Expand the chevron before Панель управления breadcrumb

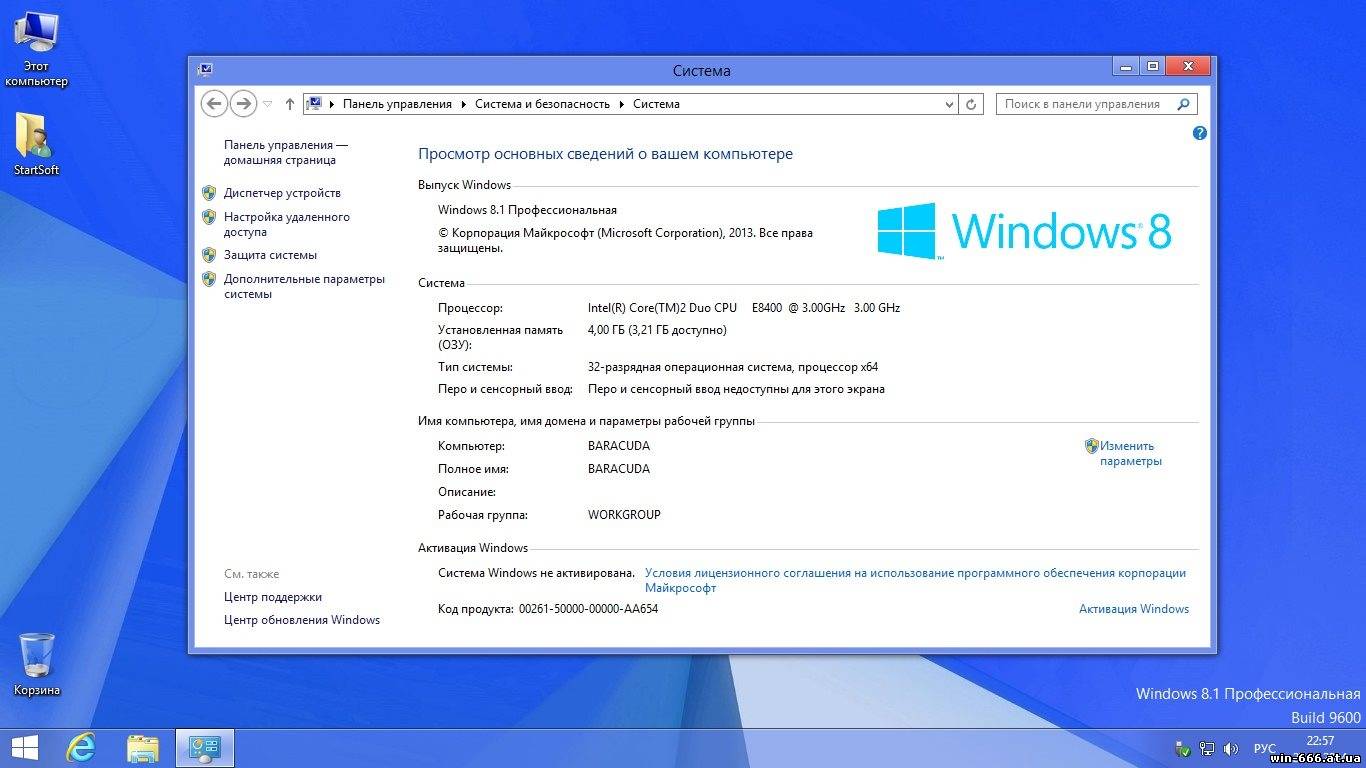coord(332,104)
